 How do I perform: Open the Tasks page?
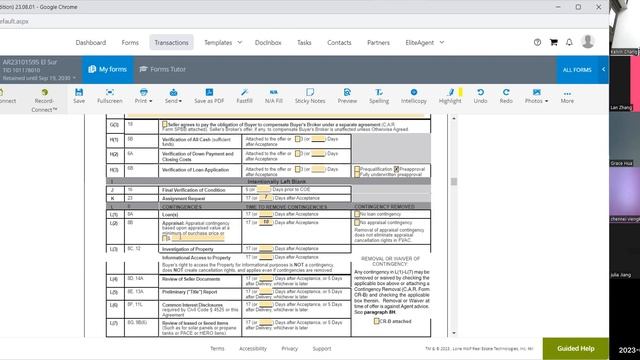point(304,42)
